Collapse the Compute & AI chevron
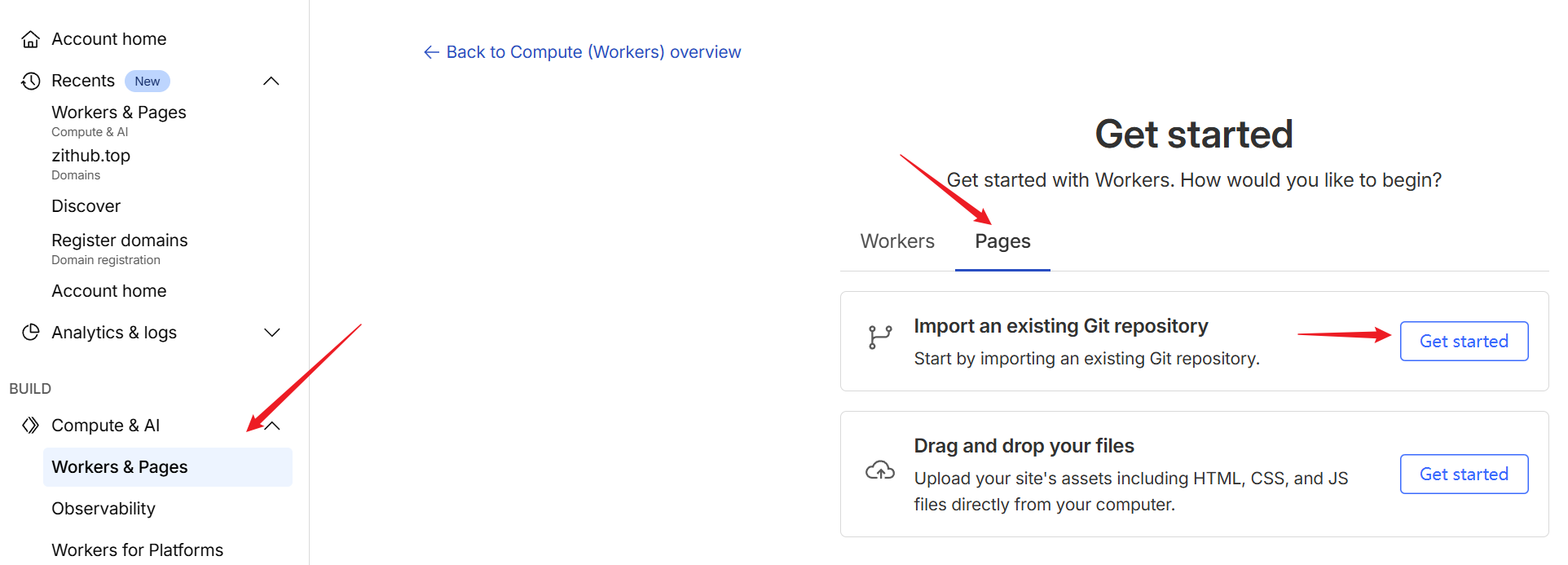The width and height of the screenshot is (1568, 565). (x=272, y=426)
